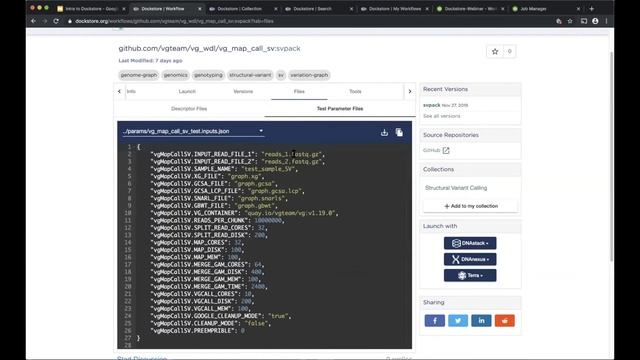This screenshot has height=360, width=640.
Task: Click the variation-graph label chip
Action: point(309,75)
